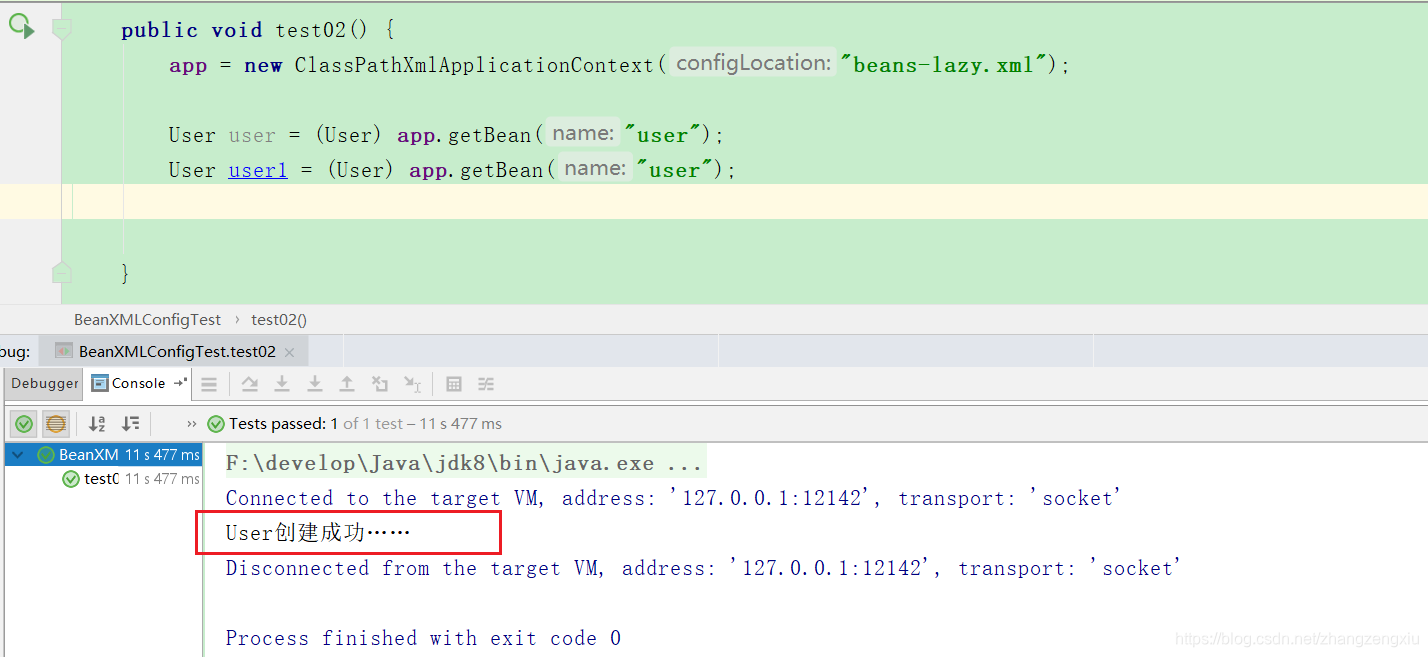Screen dimensions: 1428x657
Task: Click the run test gutter icon beside test02
Action: [22, 27]
